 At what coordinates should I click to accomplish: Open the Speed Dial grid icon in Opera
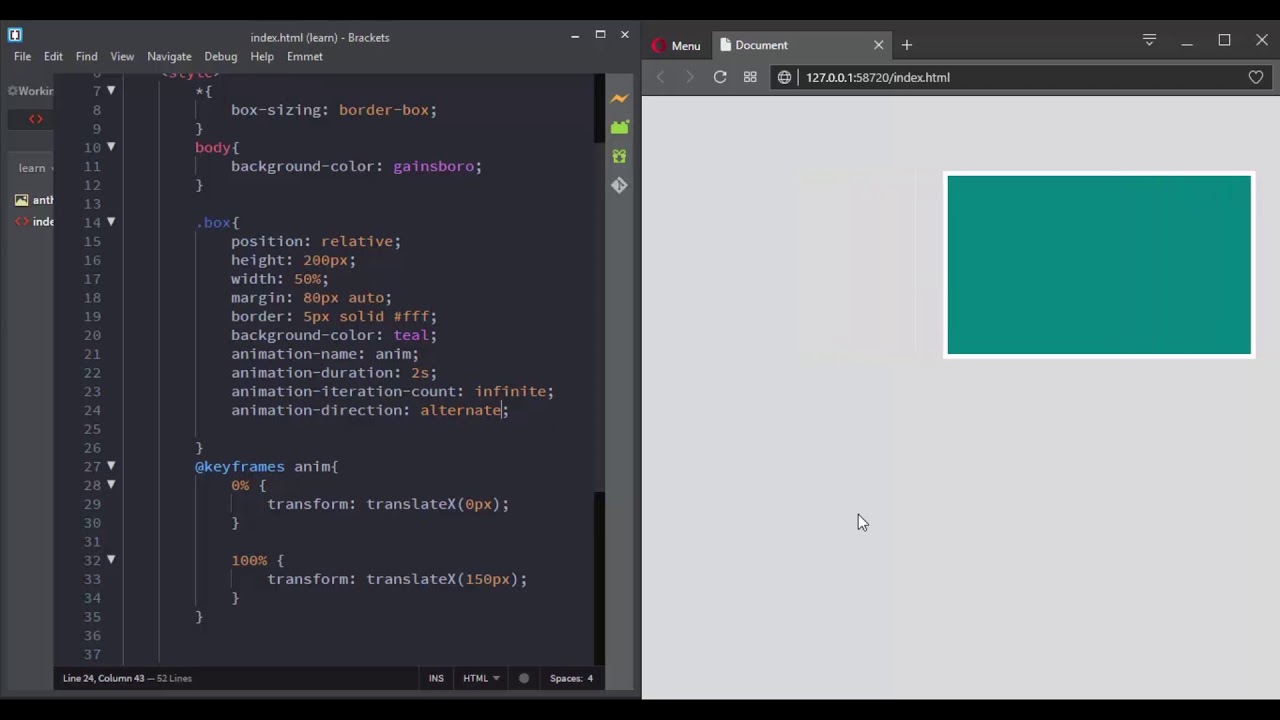(750, 77)
